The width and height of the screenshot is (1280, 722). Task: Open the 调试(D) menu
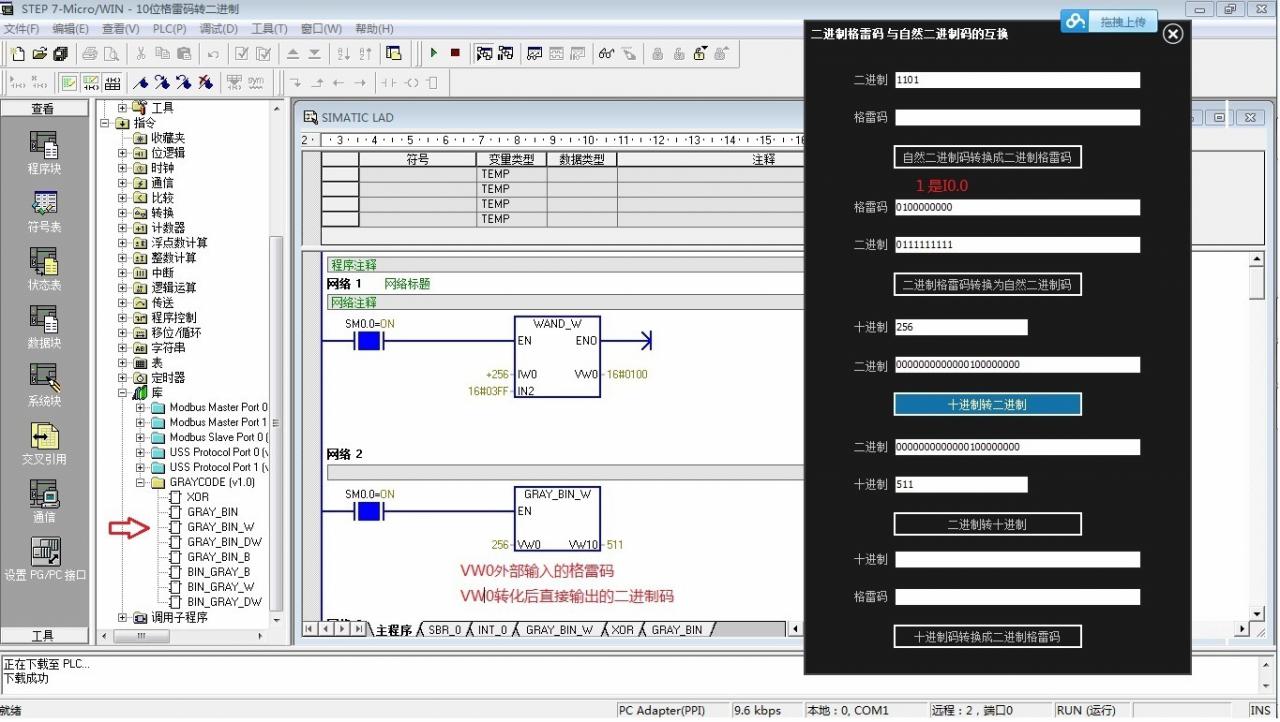tap(218, 29)
